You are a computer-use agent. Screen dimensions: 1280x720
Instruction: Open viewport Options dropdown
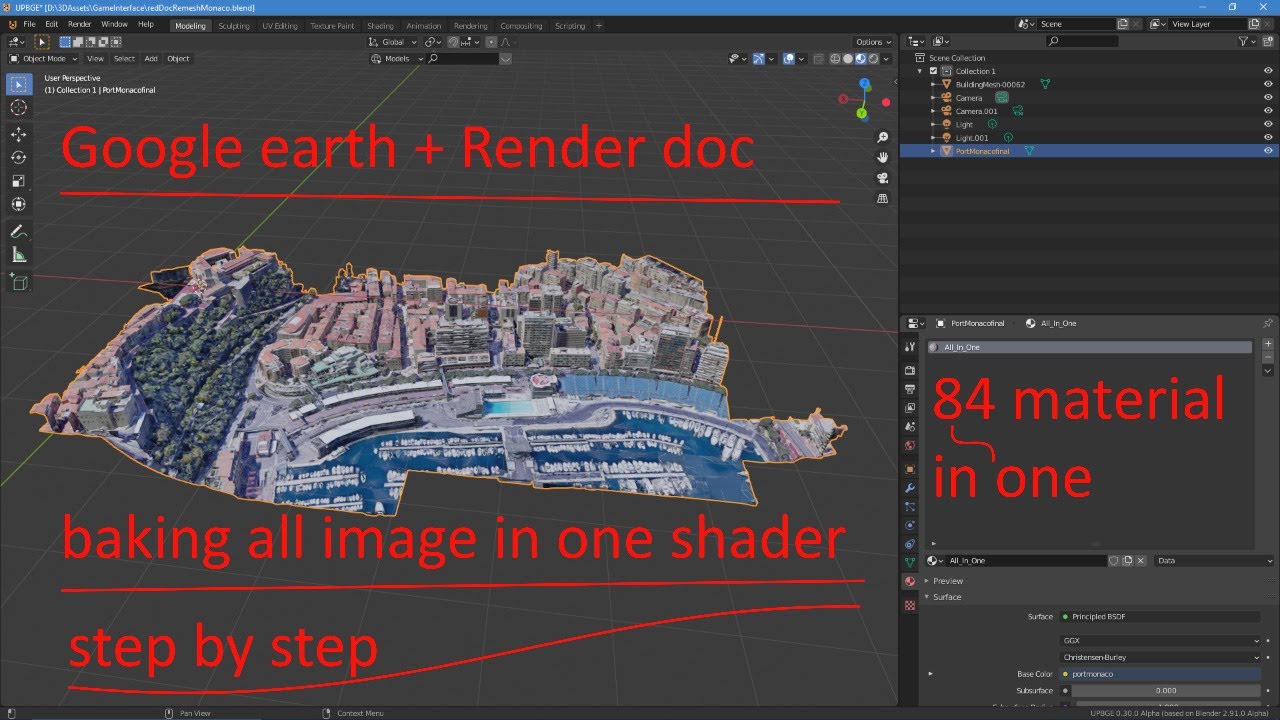coord(873,42)
